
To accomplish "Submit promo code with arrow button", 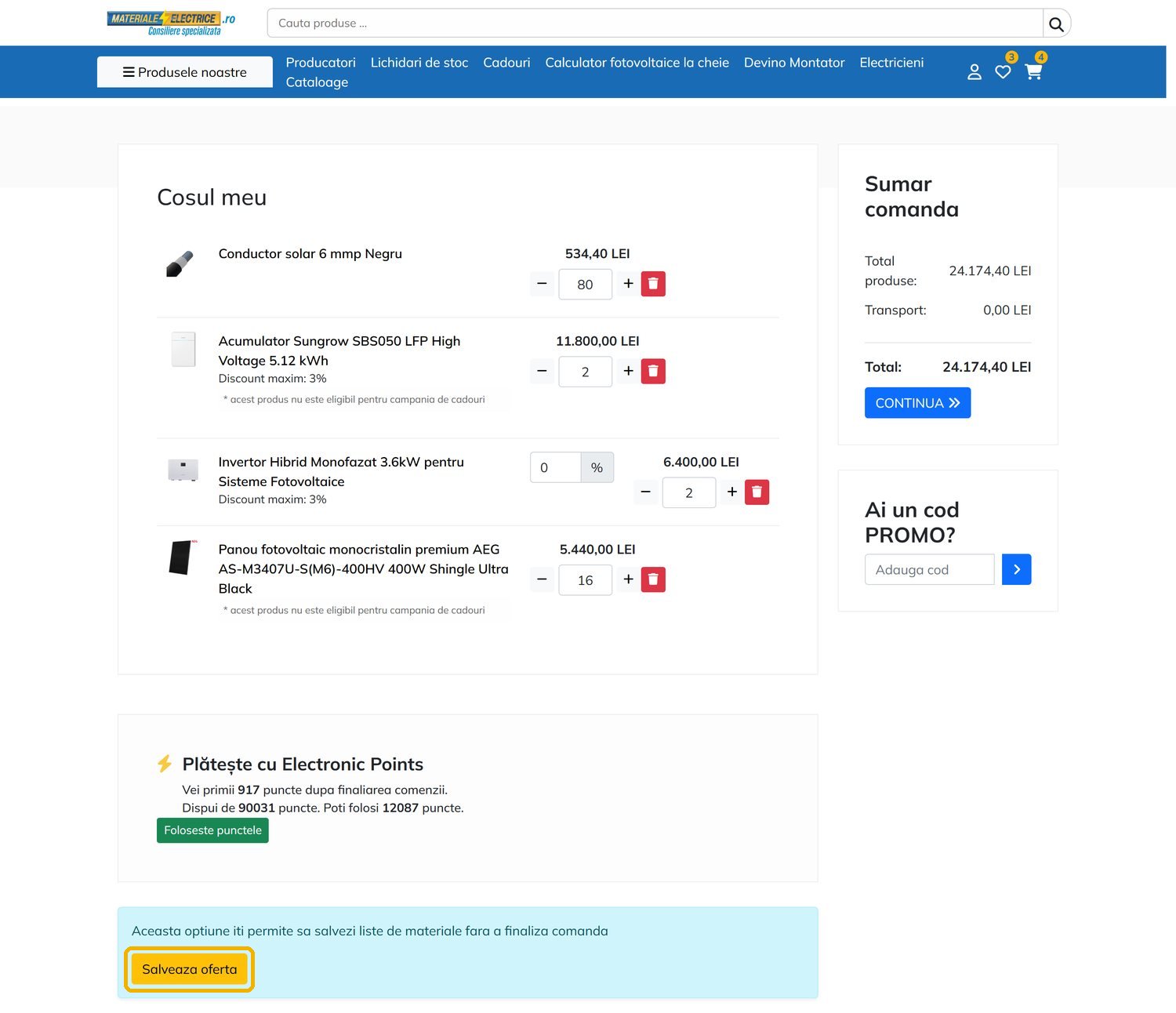I will pyautogui.click(x=1016, y=569).
